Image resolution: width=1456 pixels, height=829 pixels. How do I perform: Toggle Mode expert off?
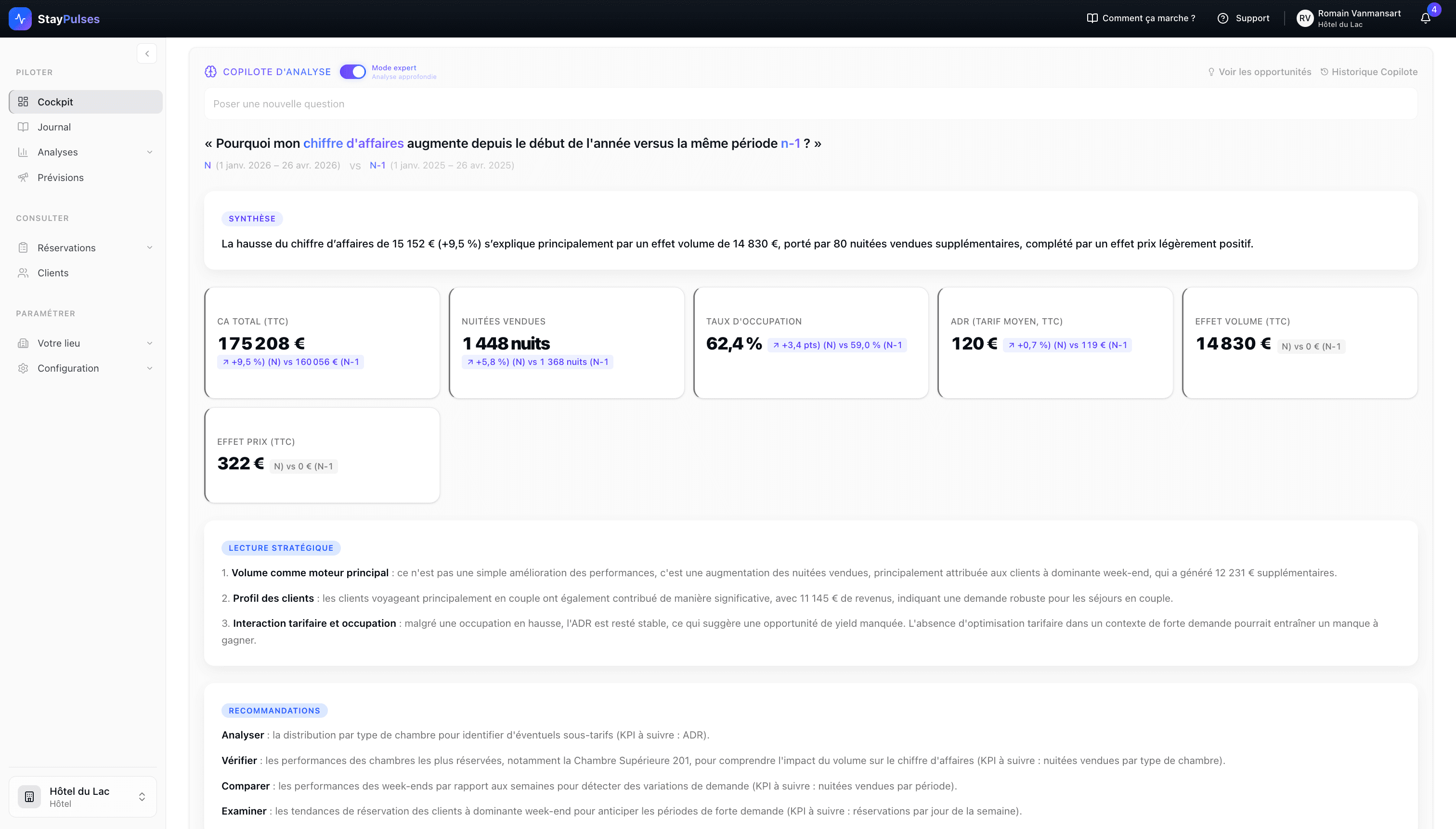352,72
